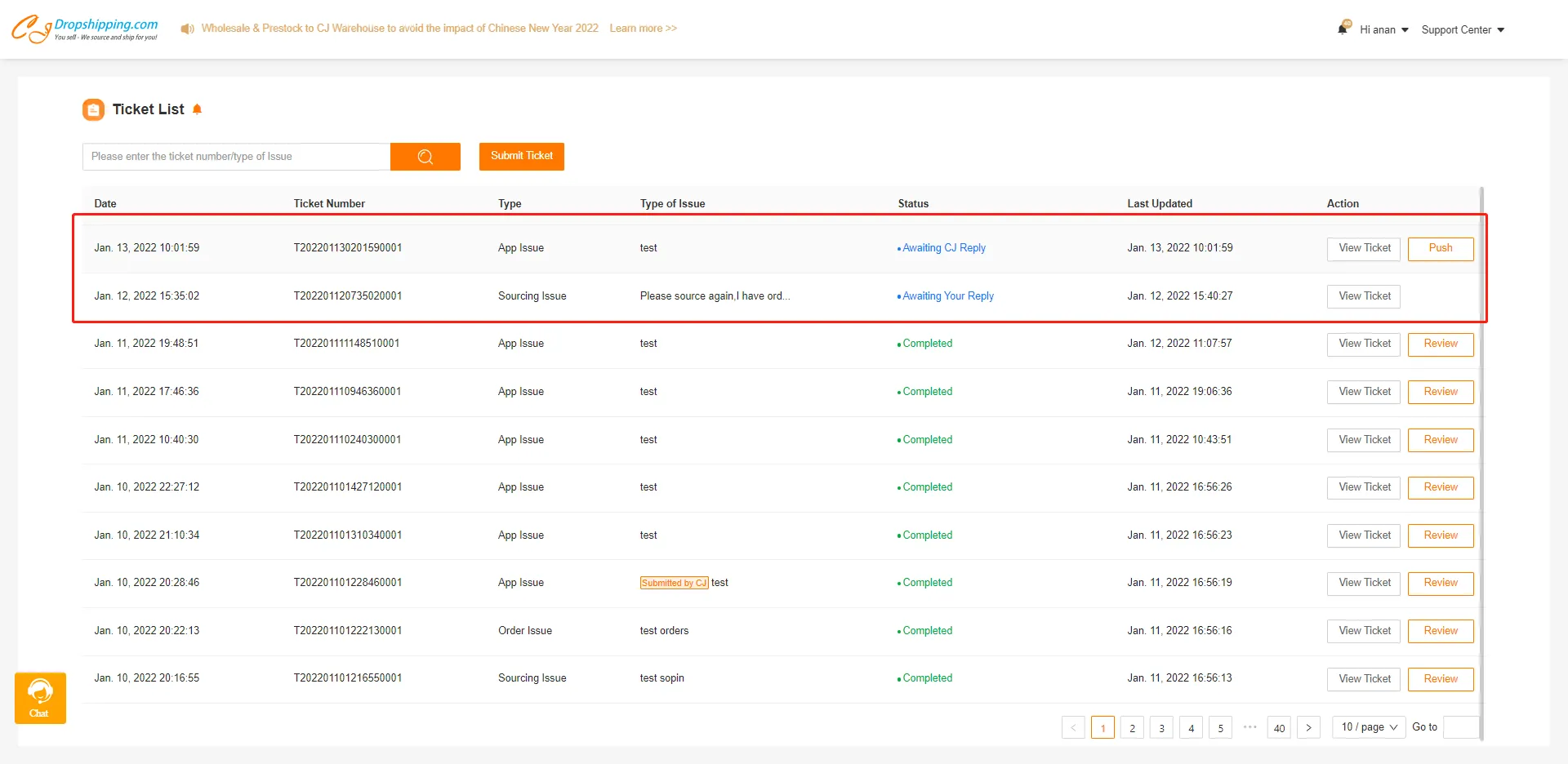Jump to page 40 of tickets
1568x764 pixels.
pos(1279,727)
